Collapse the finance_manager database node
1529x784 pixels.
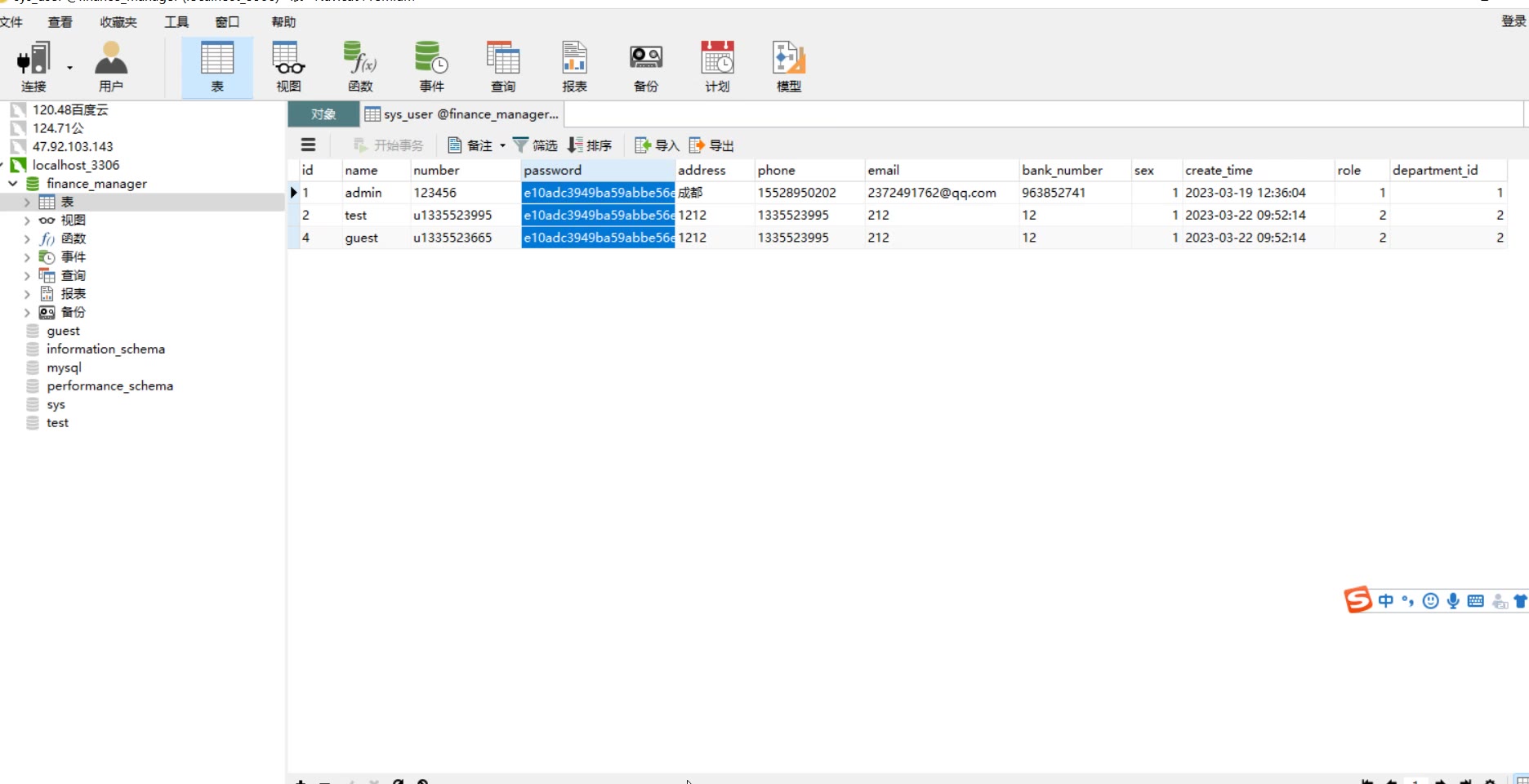pos(13,184)
